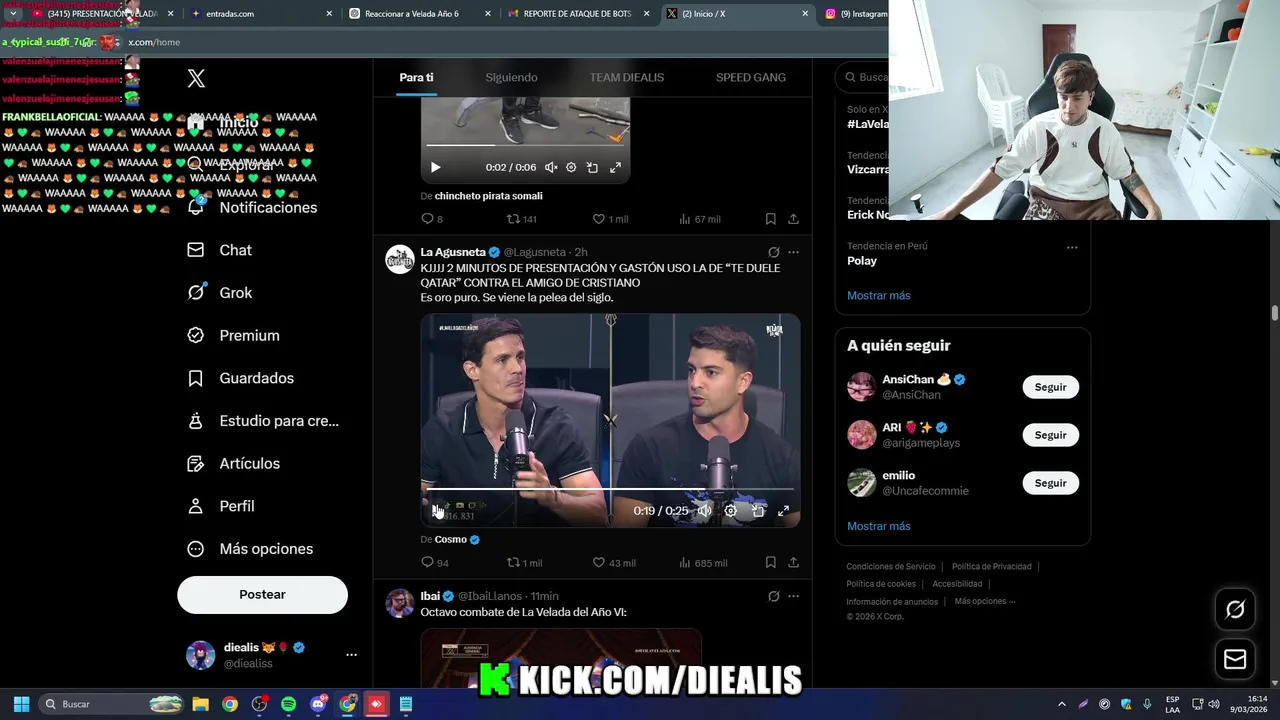Open more options on La Agusneta post
The image size is (1280, 720).
793,252
